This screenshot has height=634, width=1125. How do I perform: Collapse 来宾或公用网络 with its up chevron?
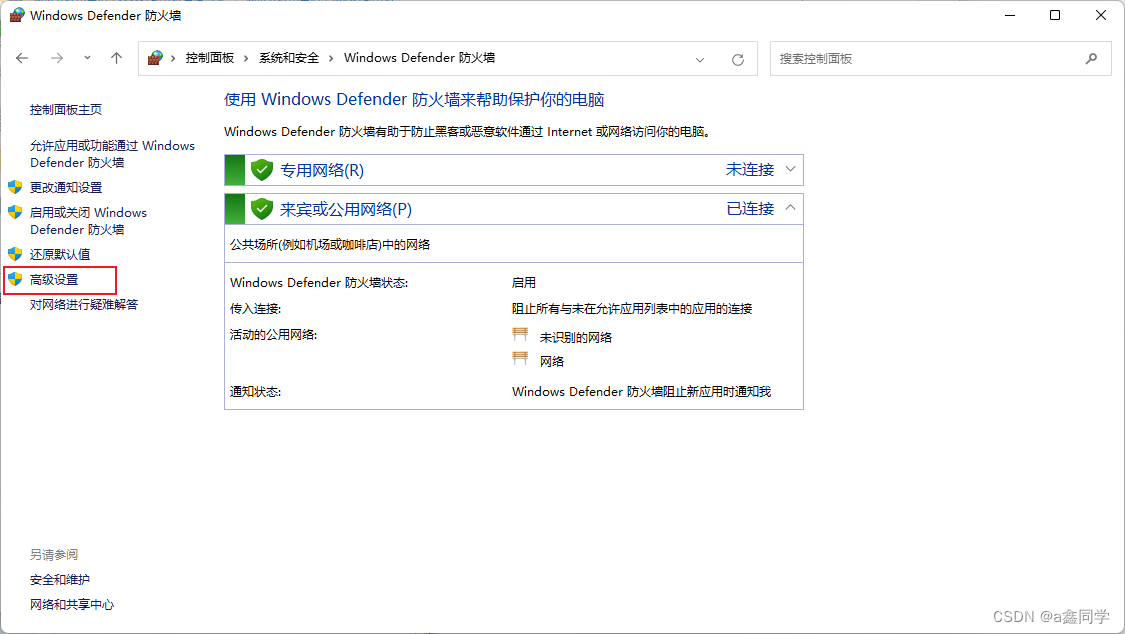[x=791, y=208]
